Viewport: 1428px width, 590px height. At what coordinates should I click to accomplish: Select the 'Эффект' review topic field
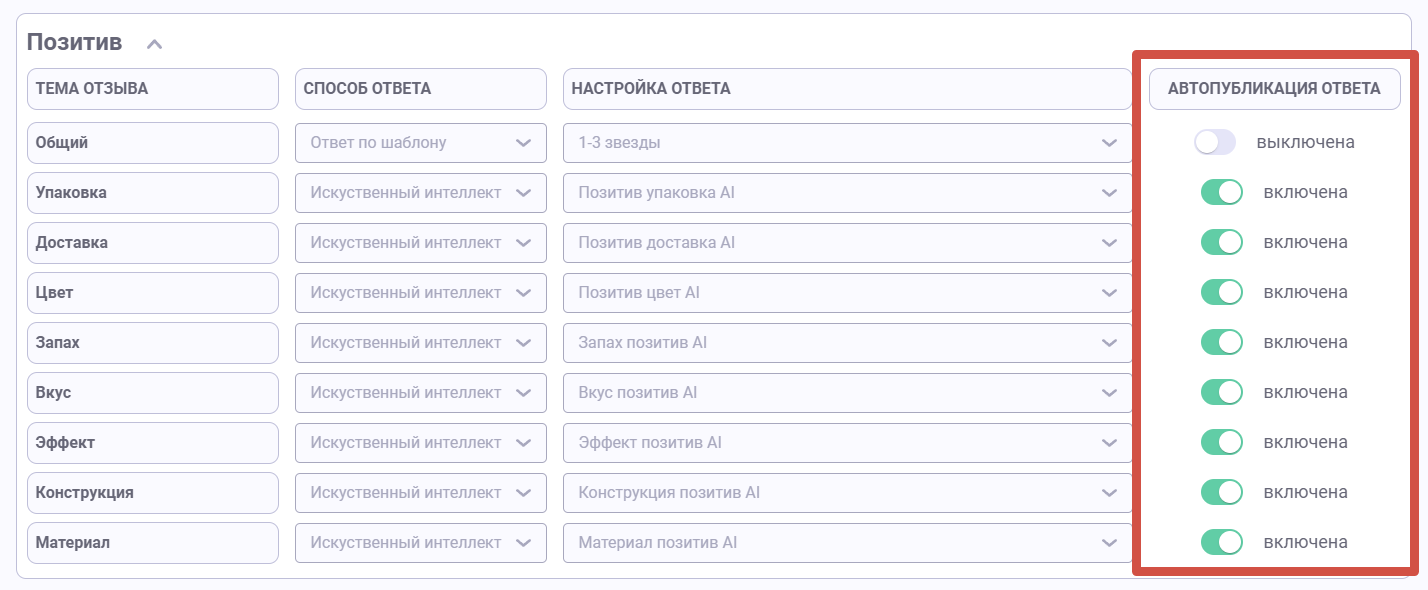(x=152, y=442)
